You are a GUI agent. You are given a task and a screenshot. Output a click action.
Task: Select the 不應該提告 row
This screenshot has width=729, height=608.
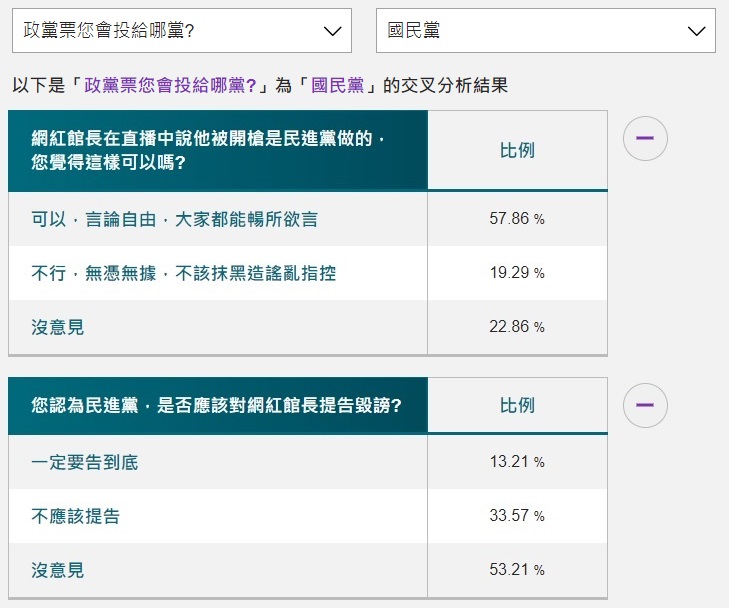308,516
